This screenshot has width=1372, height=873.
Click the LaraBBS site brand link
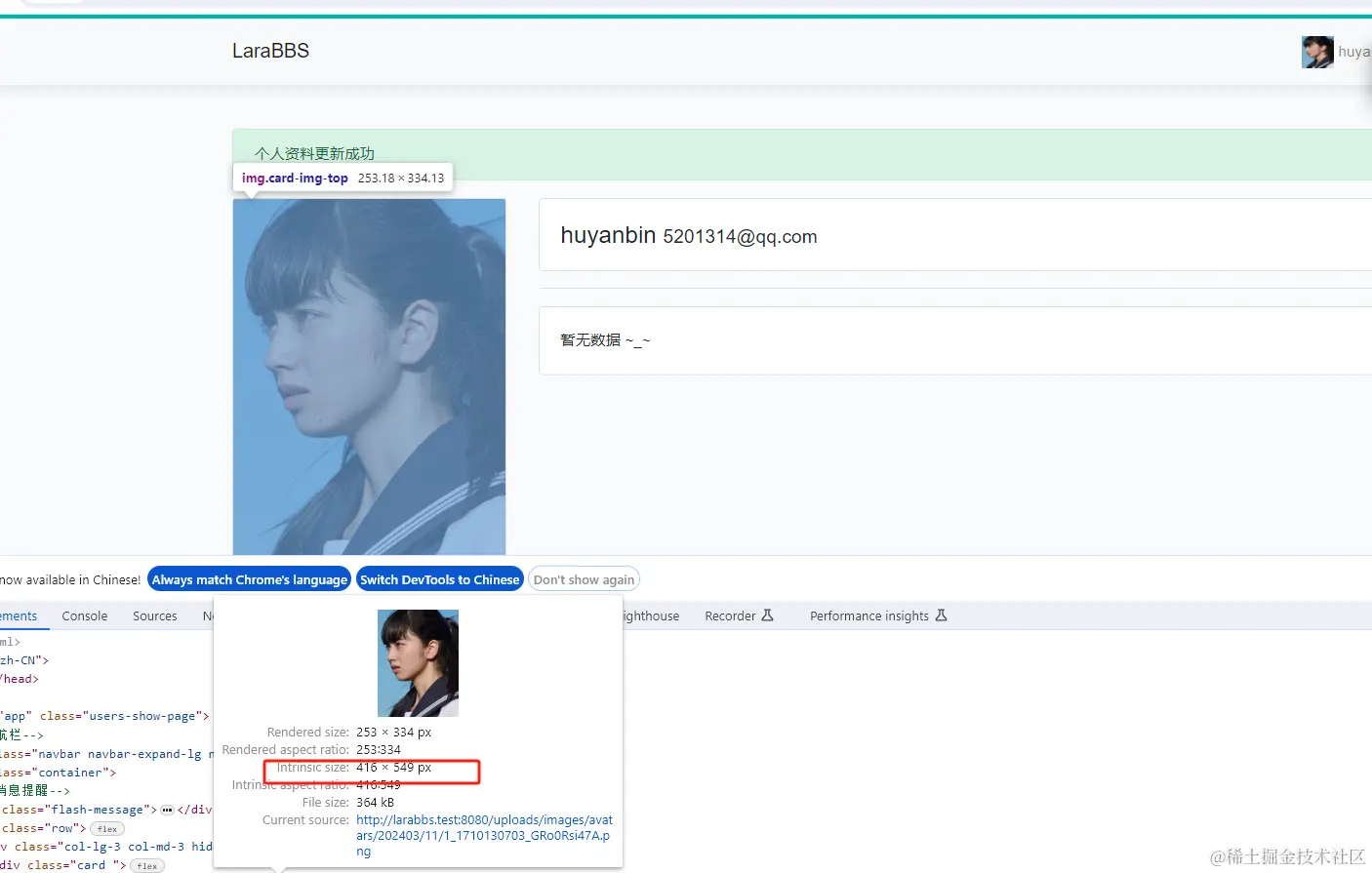(270, 51)
